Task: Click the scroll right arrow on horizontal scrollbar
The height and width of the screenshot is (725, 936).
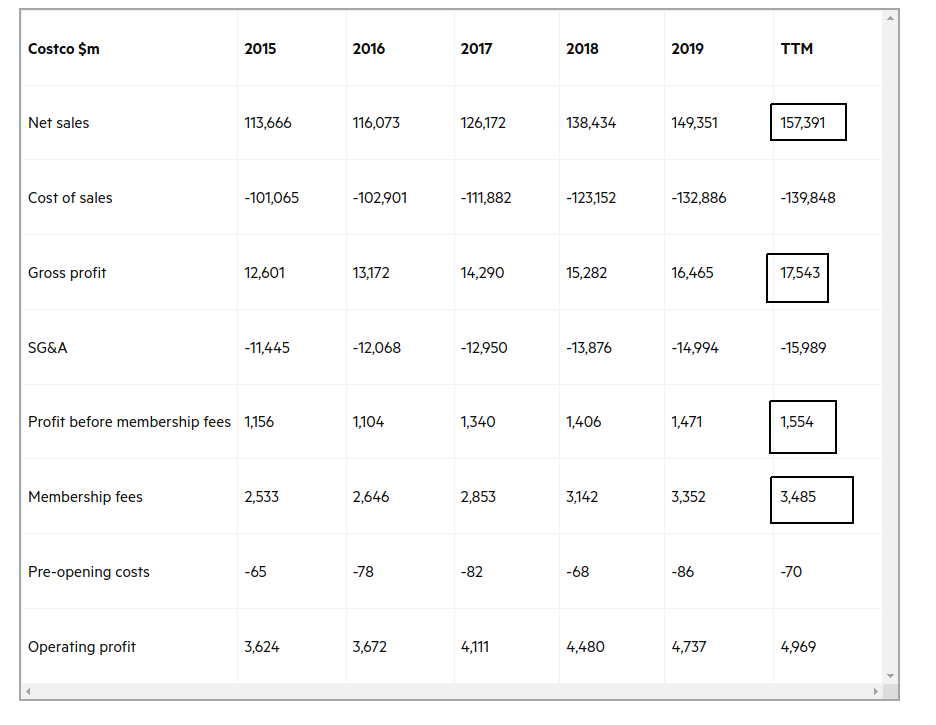Action: (876, 692)
